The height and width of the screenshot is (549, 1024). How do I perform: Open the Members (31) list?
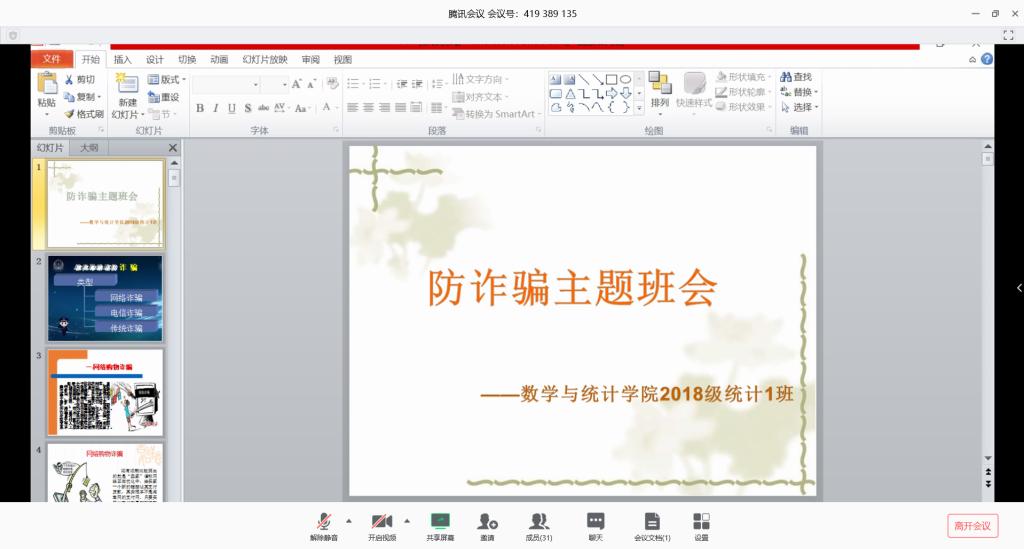pos(539,522)
